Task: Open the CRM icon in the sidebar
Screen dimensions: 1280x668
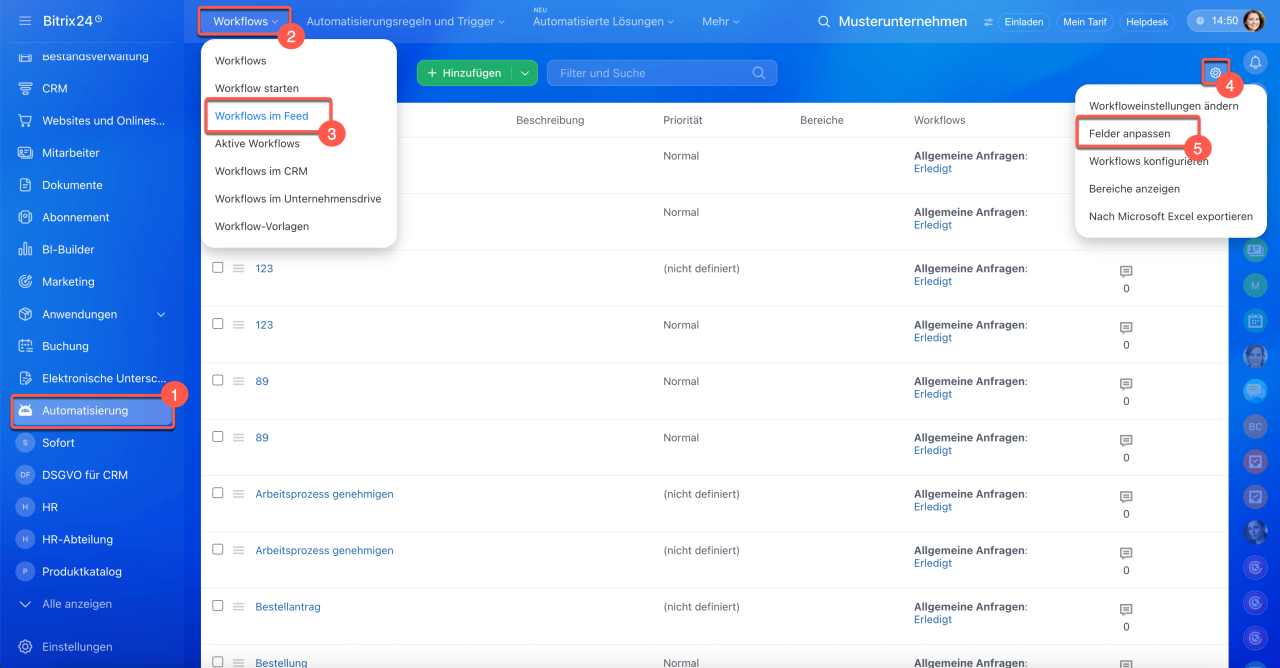Action: (x=25, y=88)
